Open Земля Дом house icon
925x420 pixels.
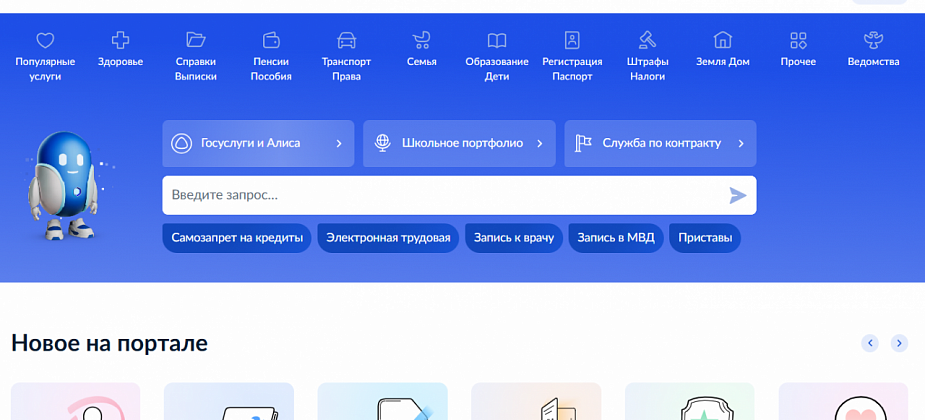pos(723,40)
